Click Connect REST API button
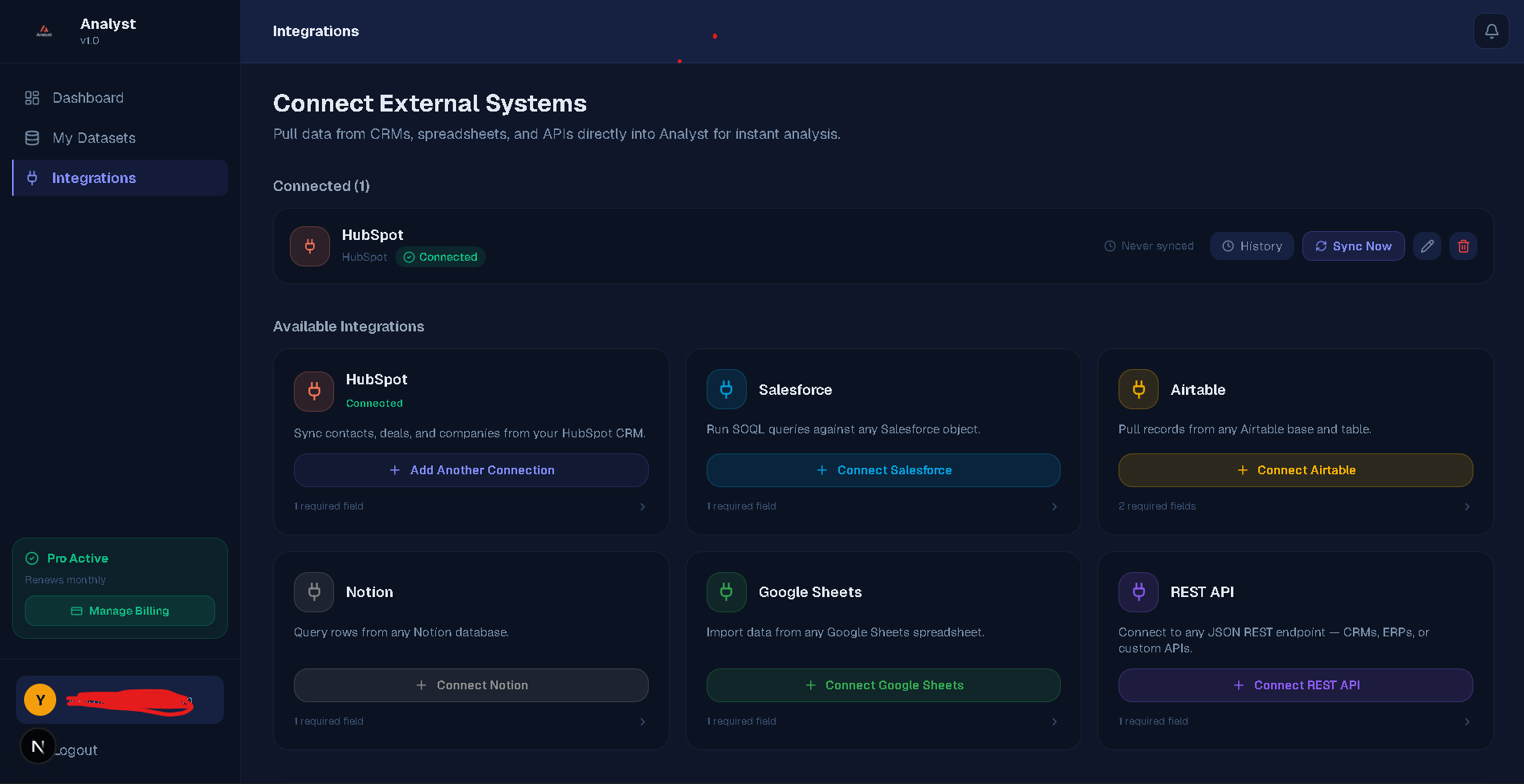This screenshot has height=784, width=1524. [1296, 685]
